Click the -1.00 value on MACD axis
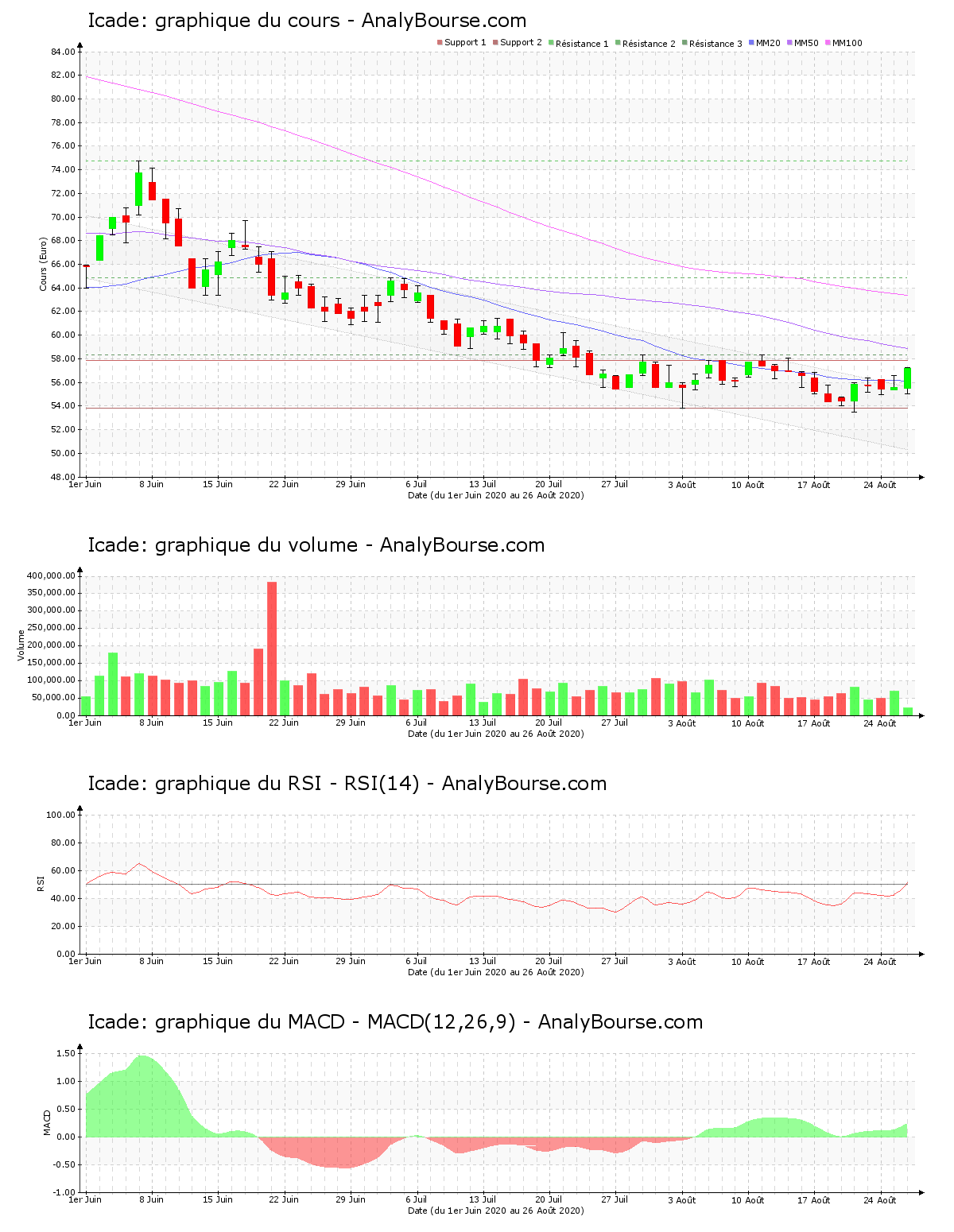This screenshot has height=1232, width=954. click(x=64, y=1192)
